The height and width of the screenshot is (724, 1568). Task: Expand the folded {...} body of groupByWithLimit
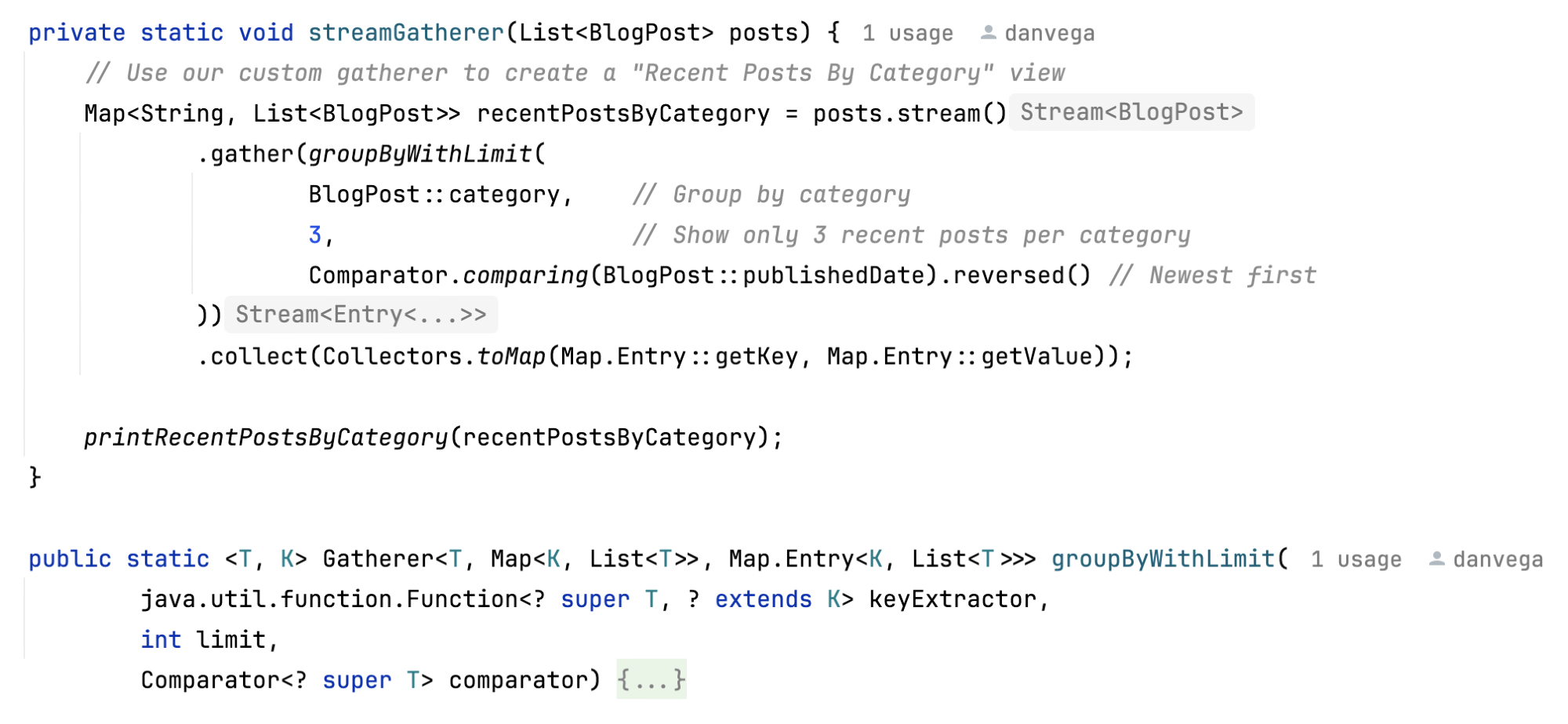[651, 679]
